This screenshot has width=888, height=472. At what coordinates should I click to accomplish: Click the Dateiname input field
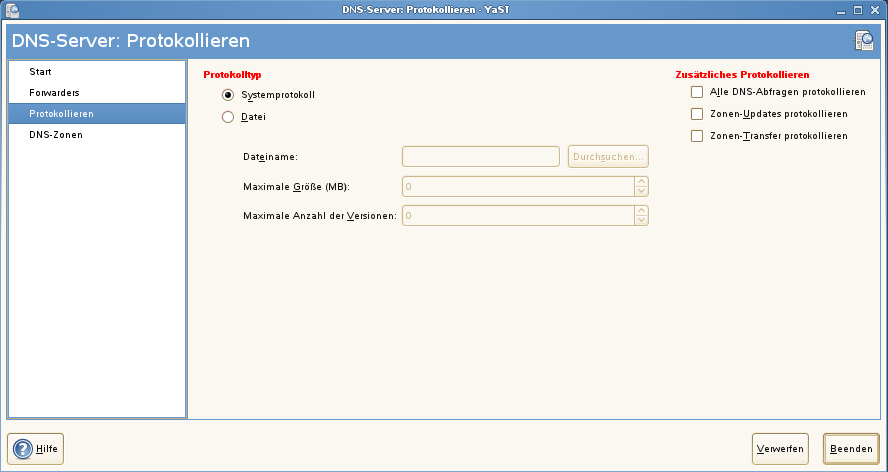(x=481, y=156)
